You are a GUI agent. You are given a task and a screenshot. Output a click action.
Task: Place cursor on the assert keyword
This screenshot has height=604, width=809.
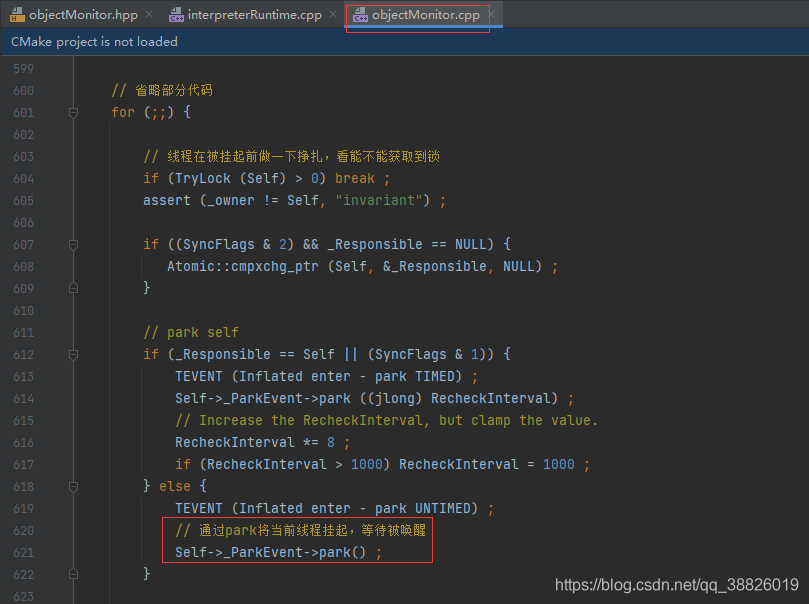[167, 200]
